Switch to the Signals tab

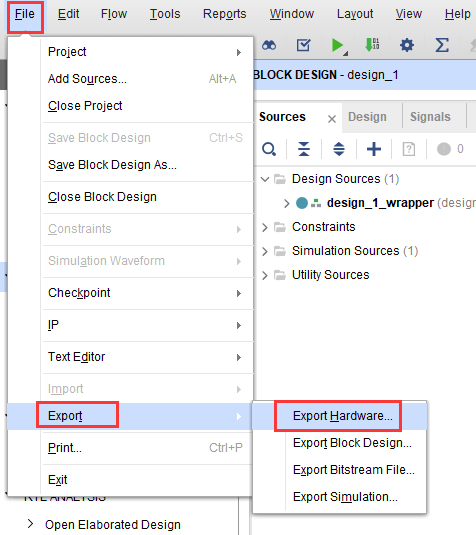click(x=430, y=117)
